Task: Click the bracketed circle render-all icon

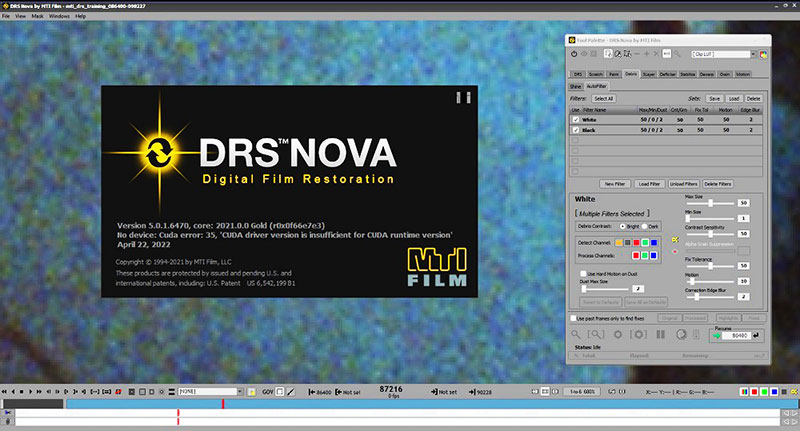Action: click(x=638, y=335)
